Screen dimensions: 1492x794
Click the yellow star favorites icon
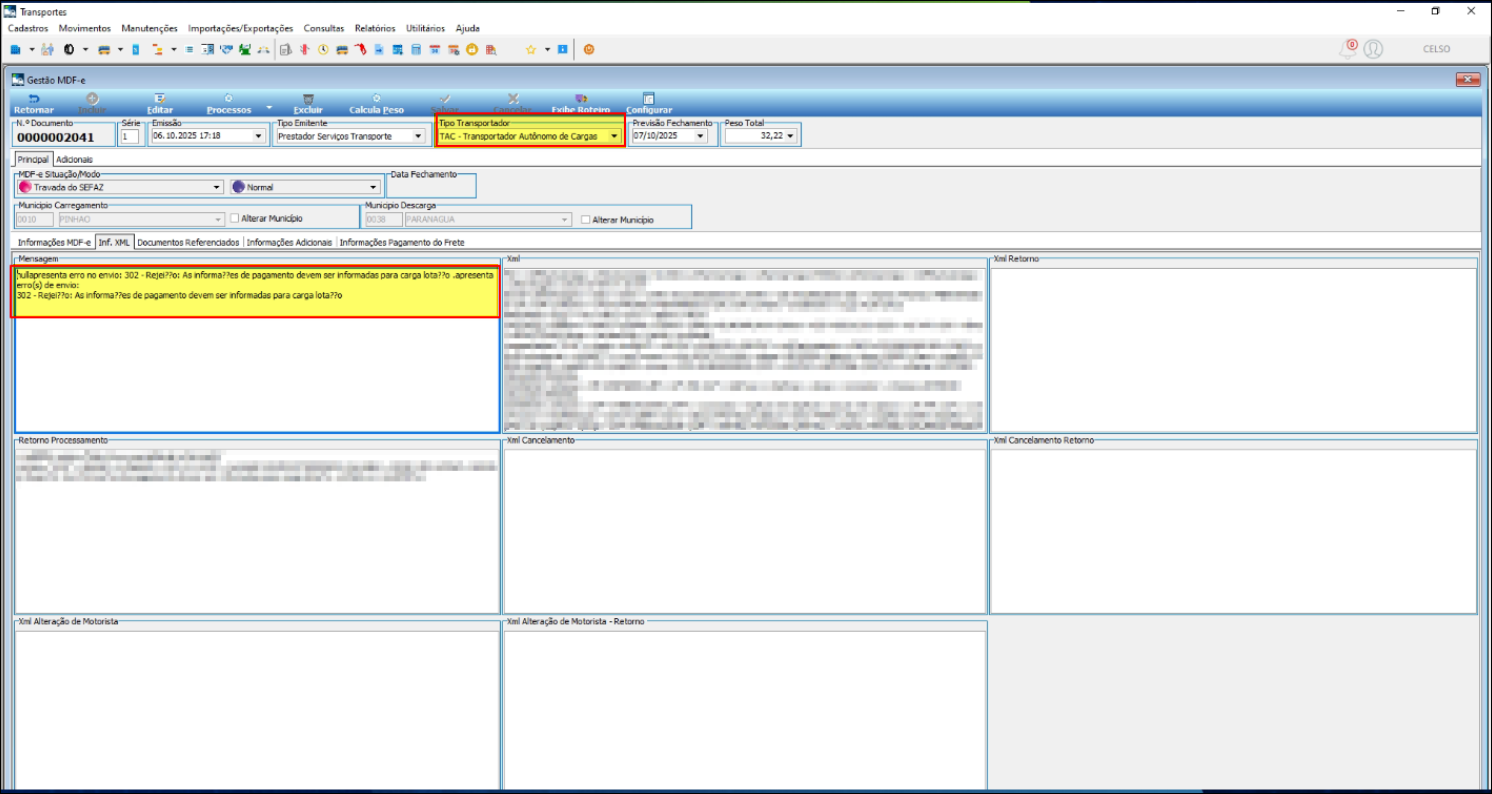pos(531,49)
